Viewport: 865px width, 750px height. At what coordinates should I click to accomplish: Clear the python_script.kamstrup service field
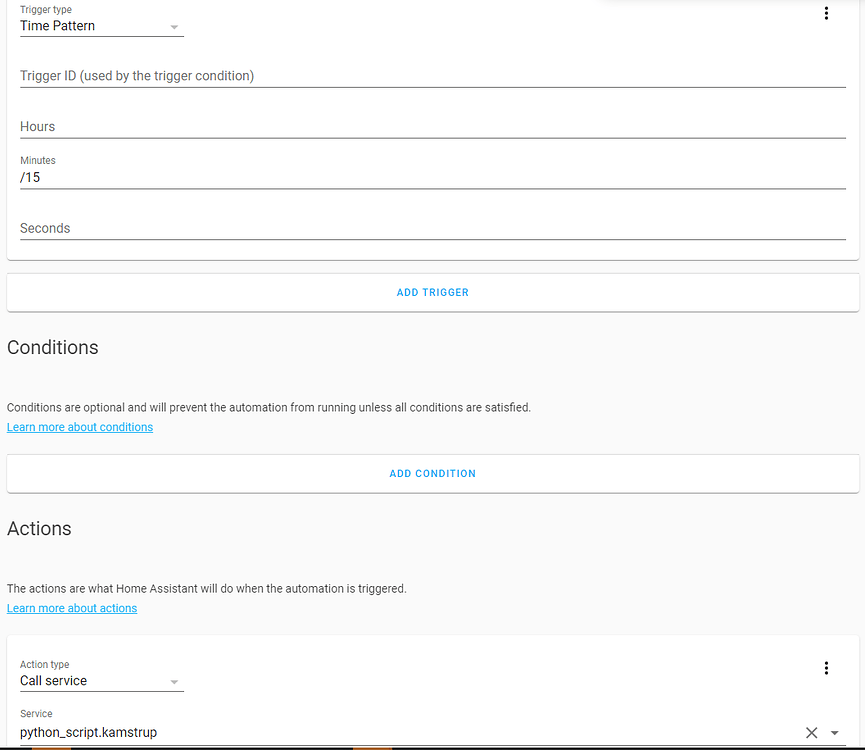(811, 732)
